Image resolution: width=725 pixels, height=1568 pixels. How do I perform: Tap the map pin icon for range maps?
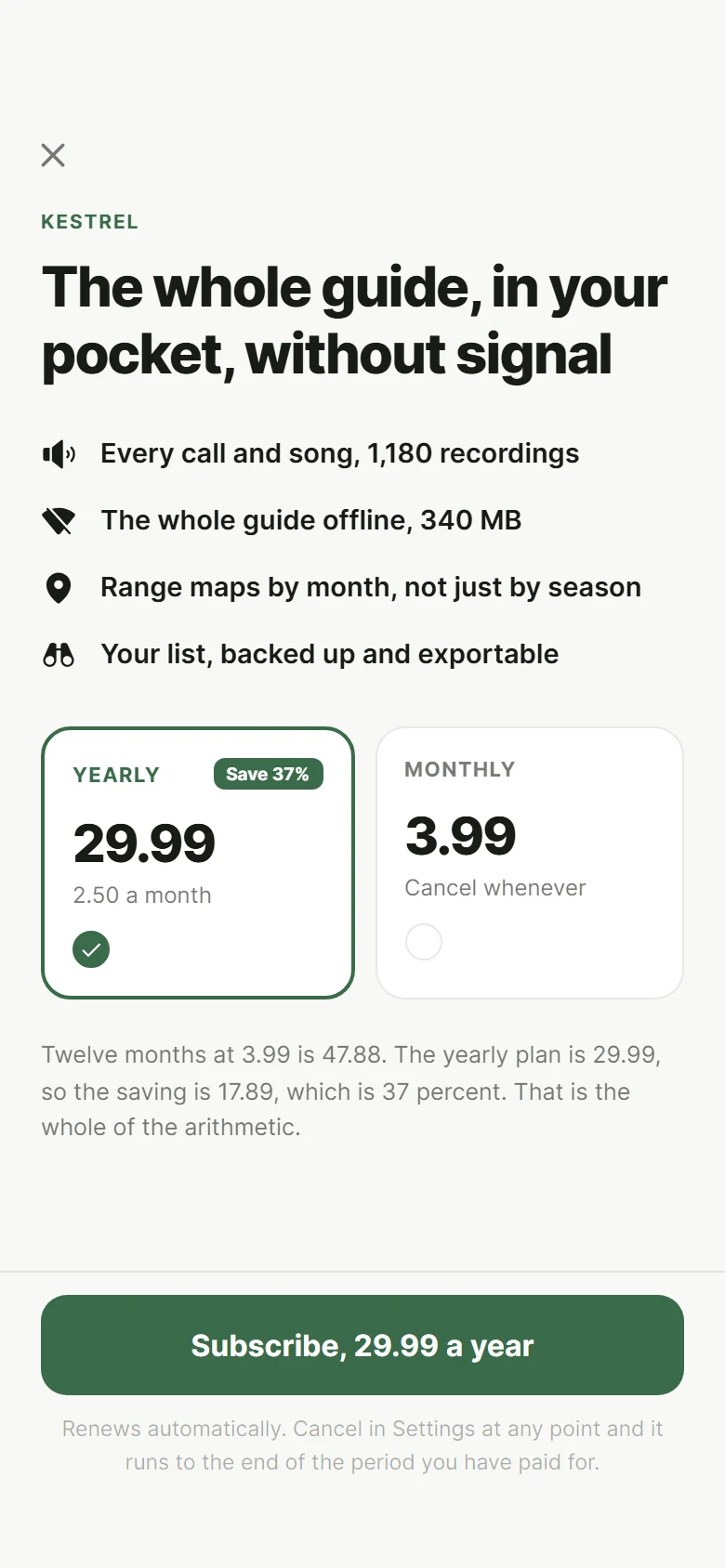(59, 588)
